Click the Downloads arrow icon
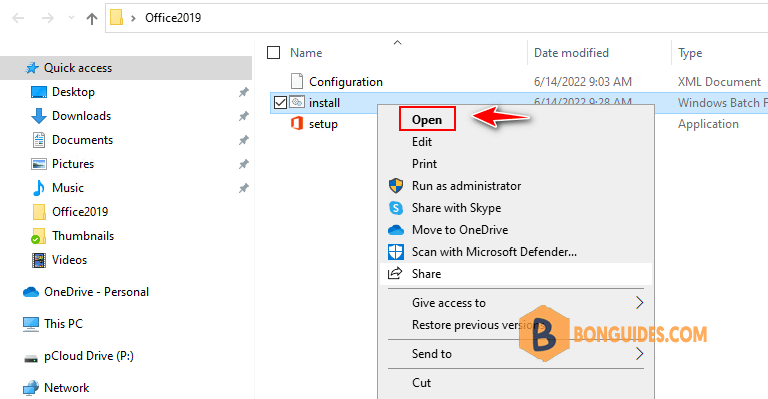Viewport: 768px width, 399px height. click(x=39, y=116)
